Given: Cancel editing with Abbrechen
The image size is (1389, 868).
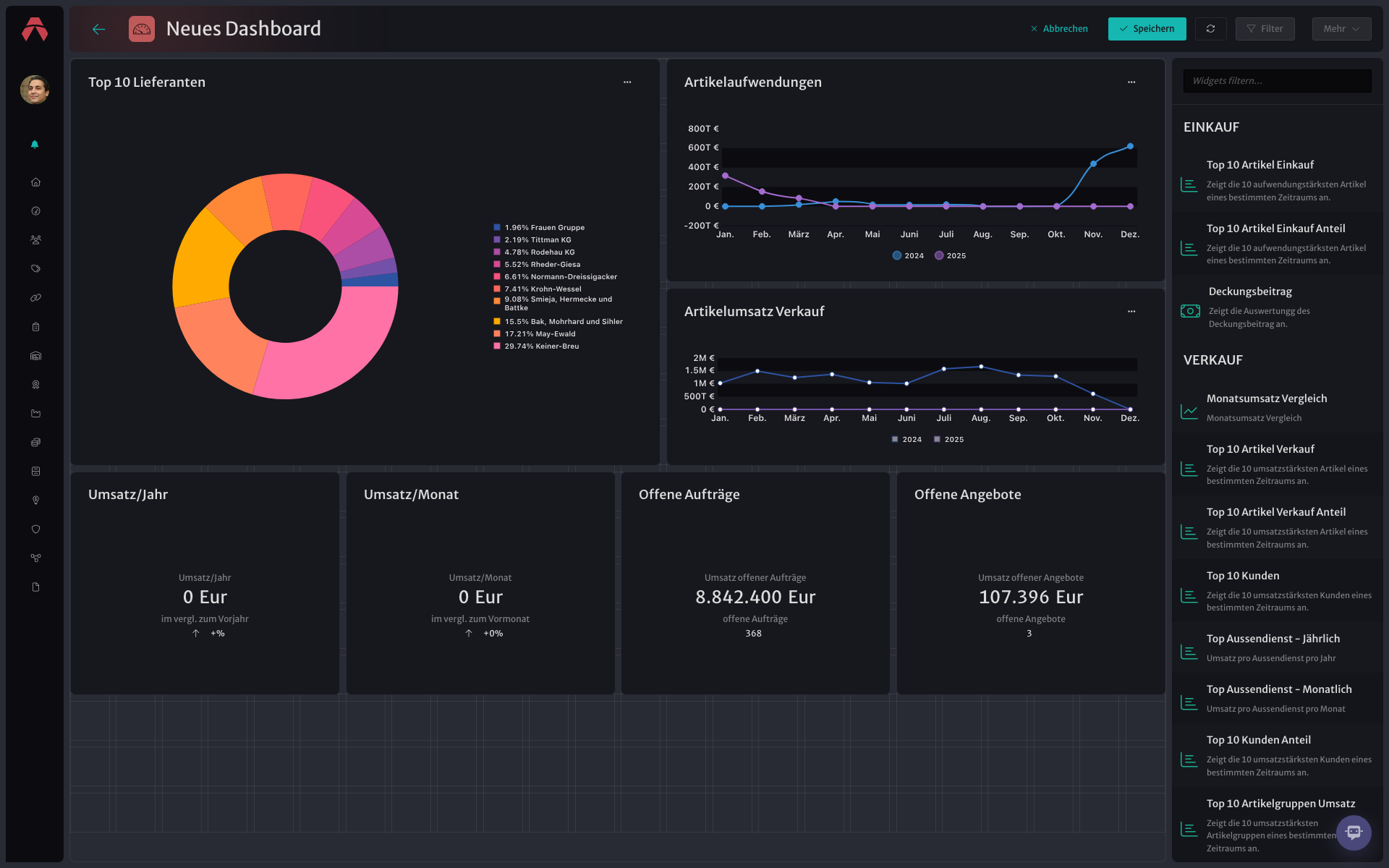Looking at the screenshot, I should pos(1059,29).
